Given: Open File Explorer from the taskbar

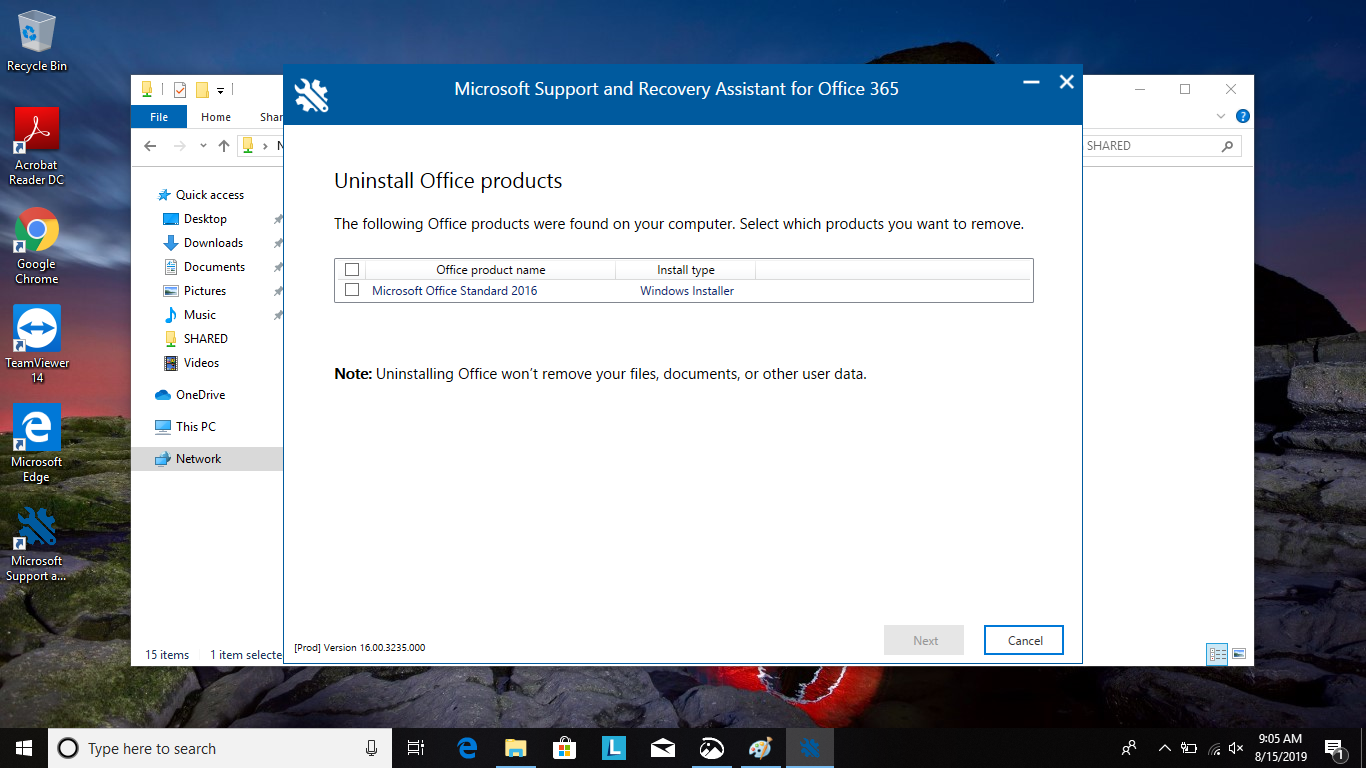Looking at the screenshot, I should coord(516,748).
